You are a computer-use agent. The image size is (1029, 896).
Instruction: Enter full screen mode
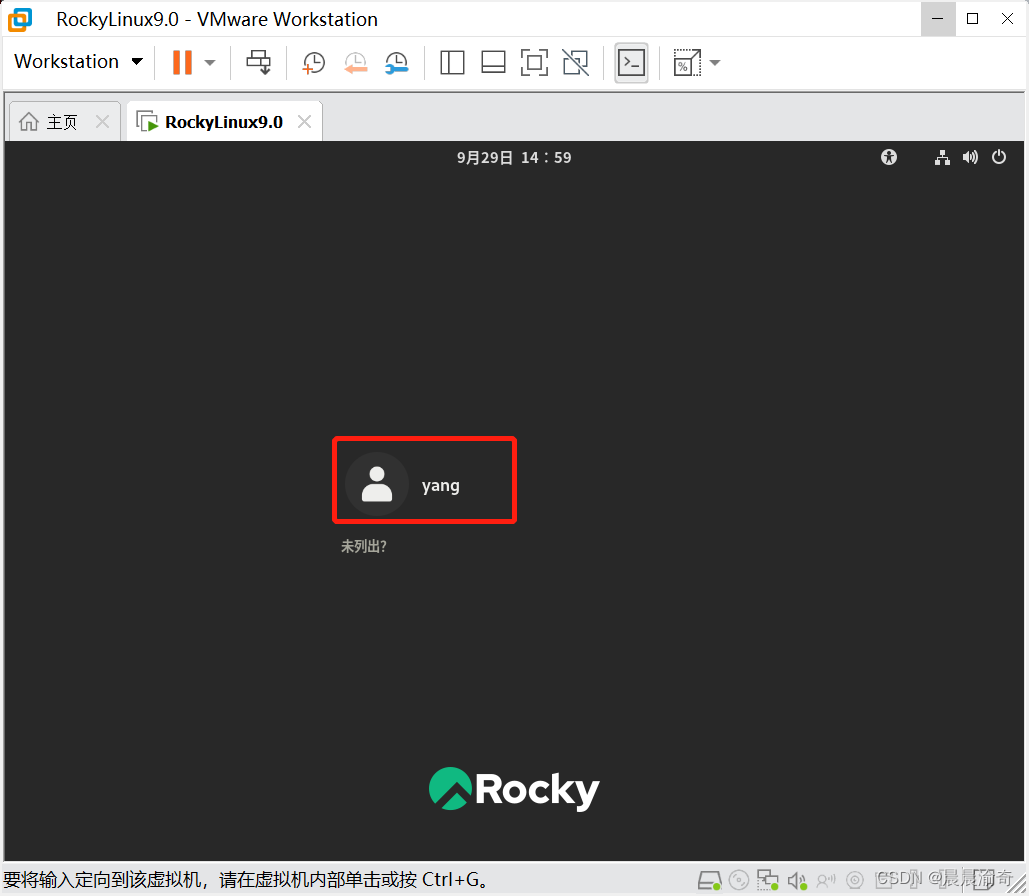coord(535,63)
